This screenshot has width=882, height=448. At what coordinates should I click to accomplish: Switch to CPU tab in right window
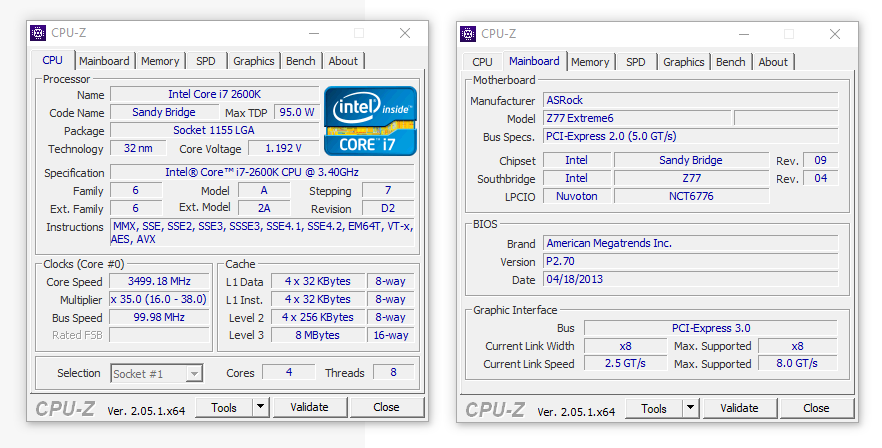click(482, 62)
